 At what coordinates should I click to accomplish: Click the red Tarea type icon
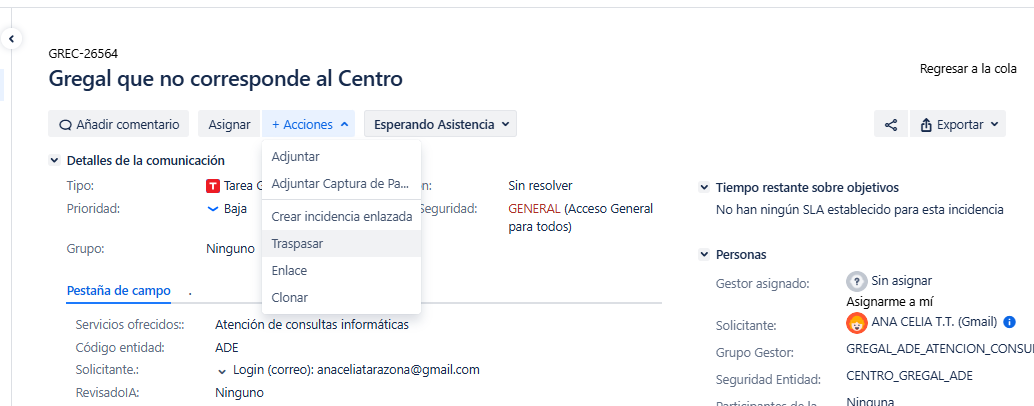pos(212,186)
